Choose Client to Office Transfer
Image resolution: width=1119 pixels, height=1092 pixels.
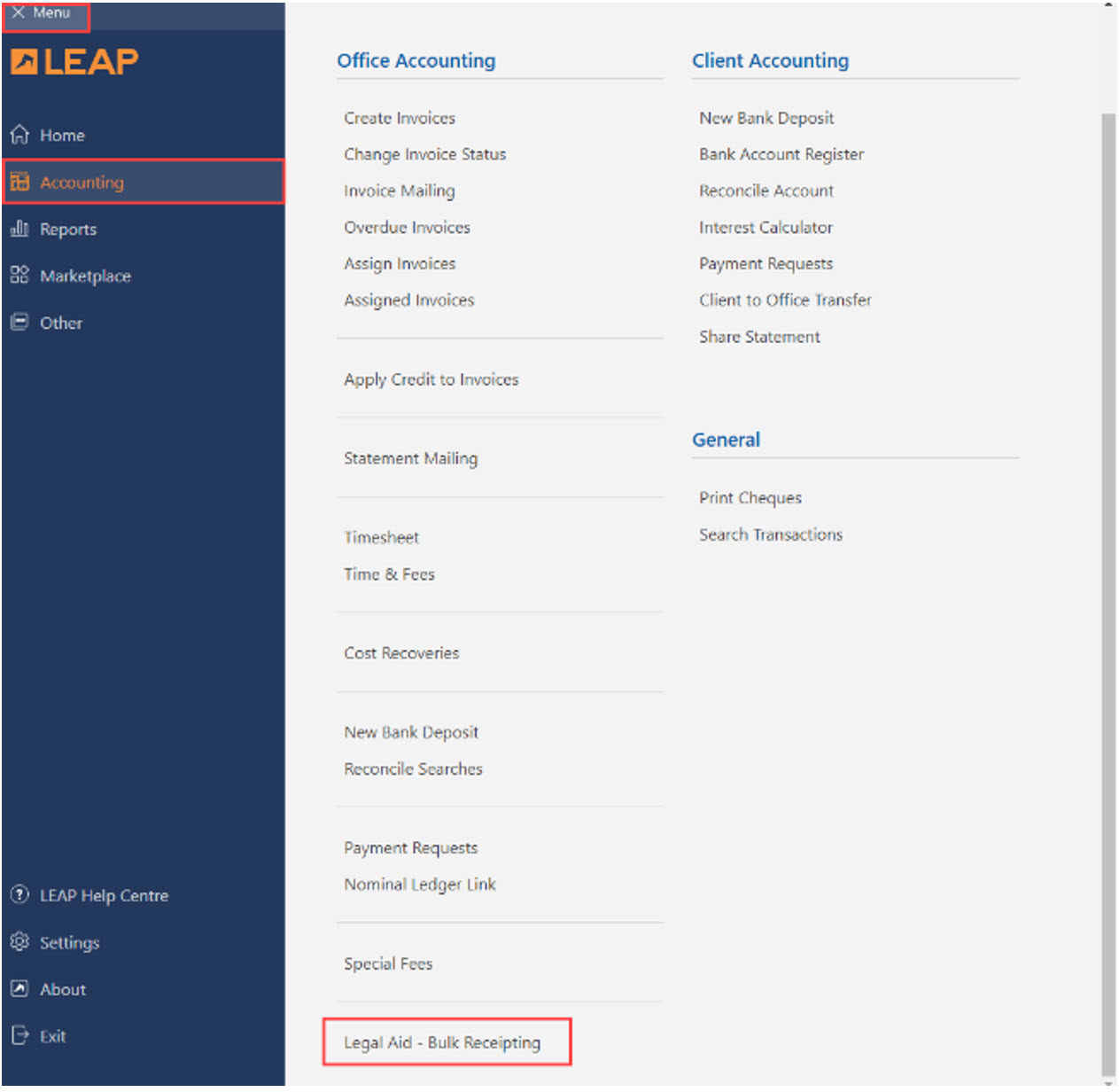[x=785, y=300]
